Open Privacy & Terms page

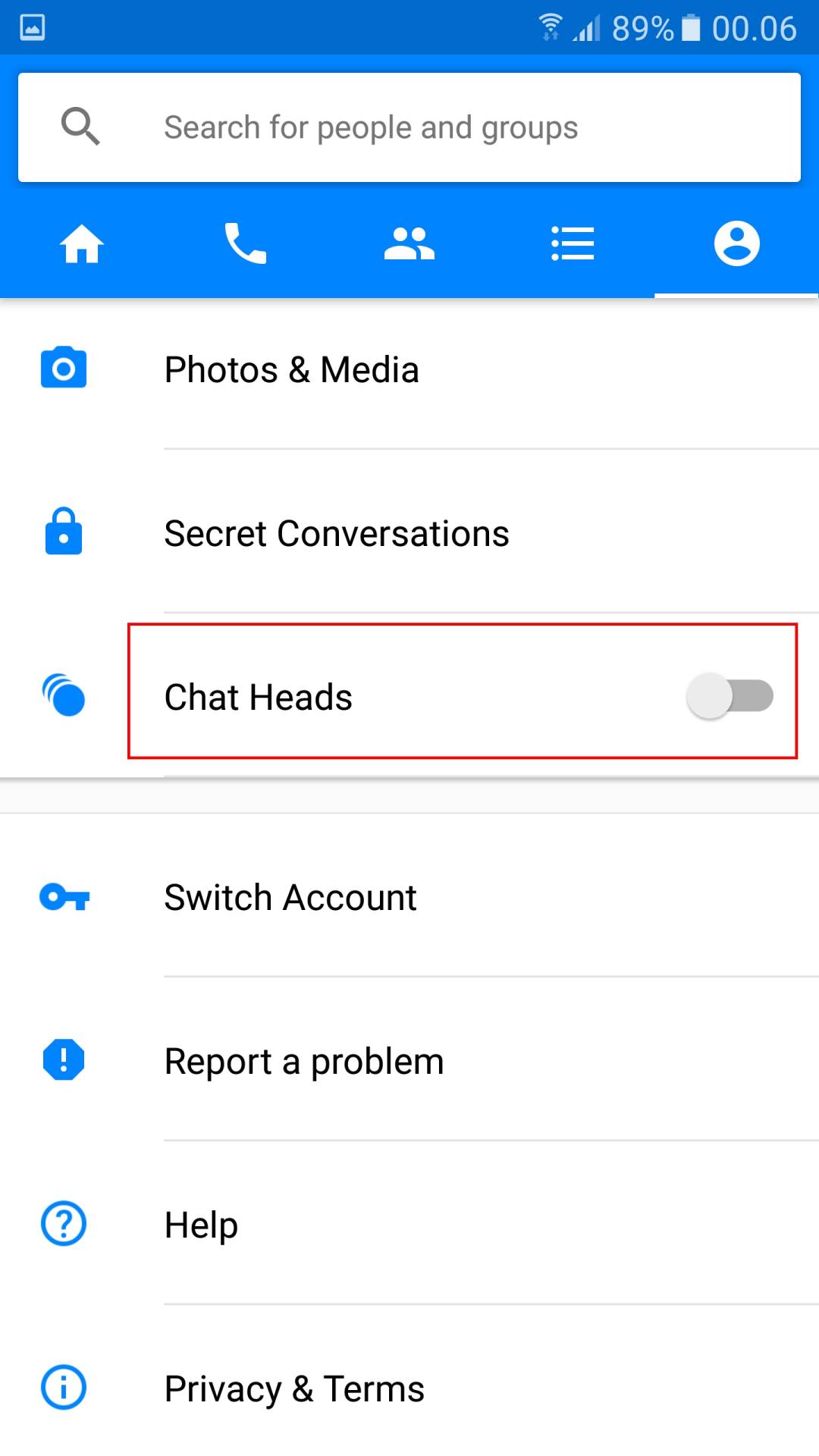(409, 1389)
